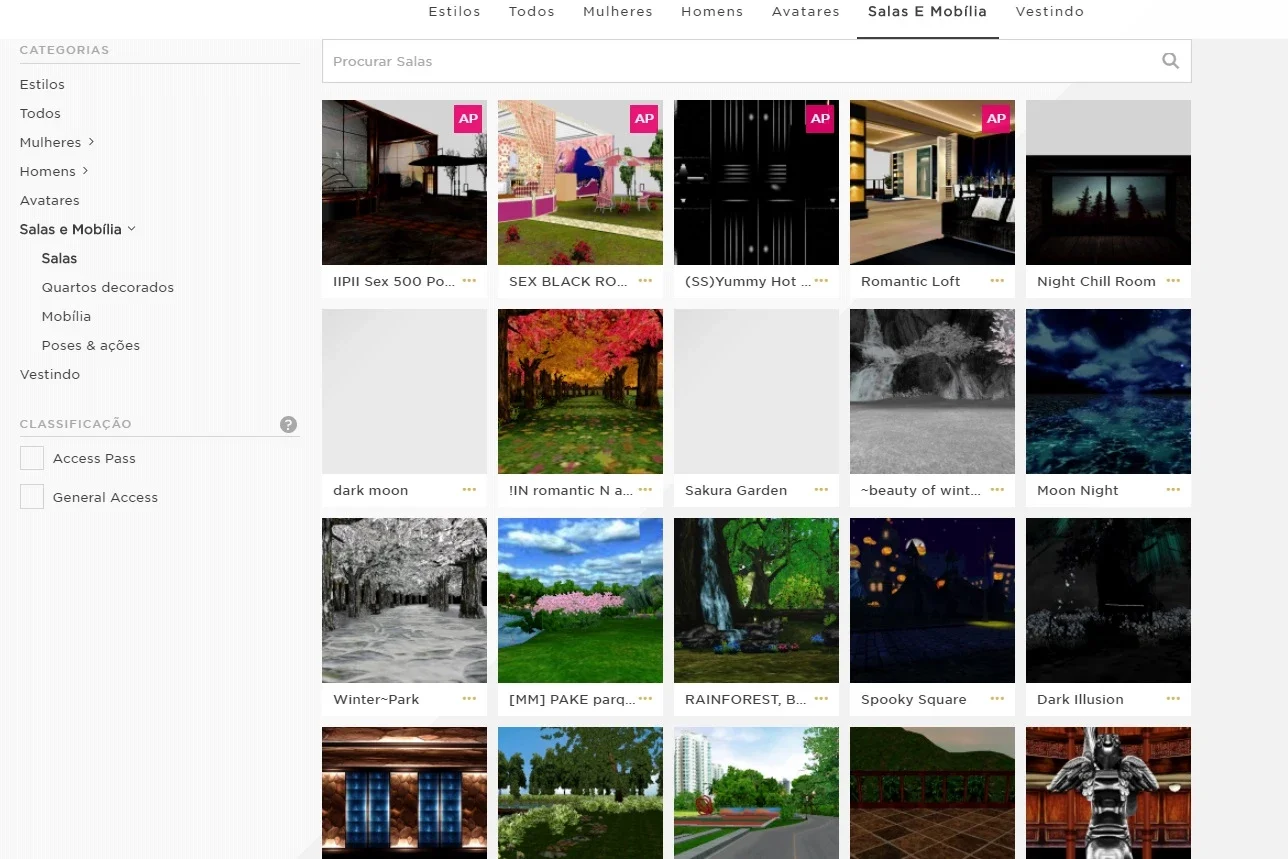Switch to the Vestindo top tab
The image size is (1288, 859).
tap(1050, 12)
